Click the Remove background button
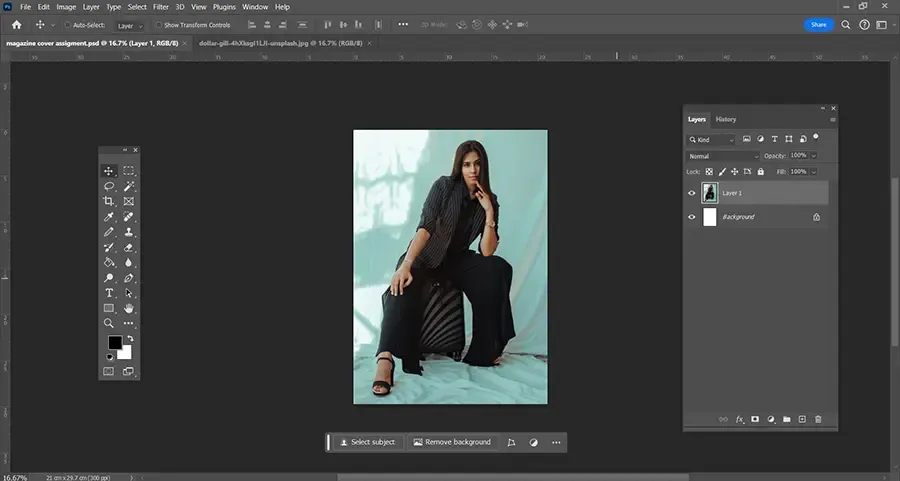This screenshot has width=900, height=481. click(x=452, y=442)
